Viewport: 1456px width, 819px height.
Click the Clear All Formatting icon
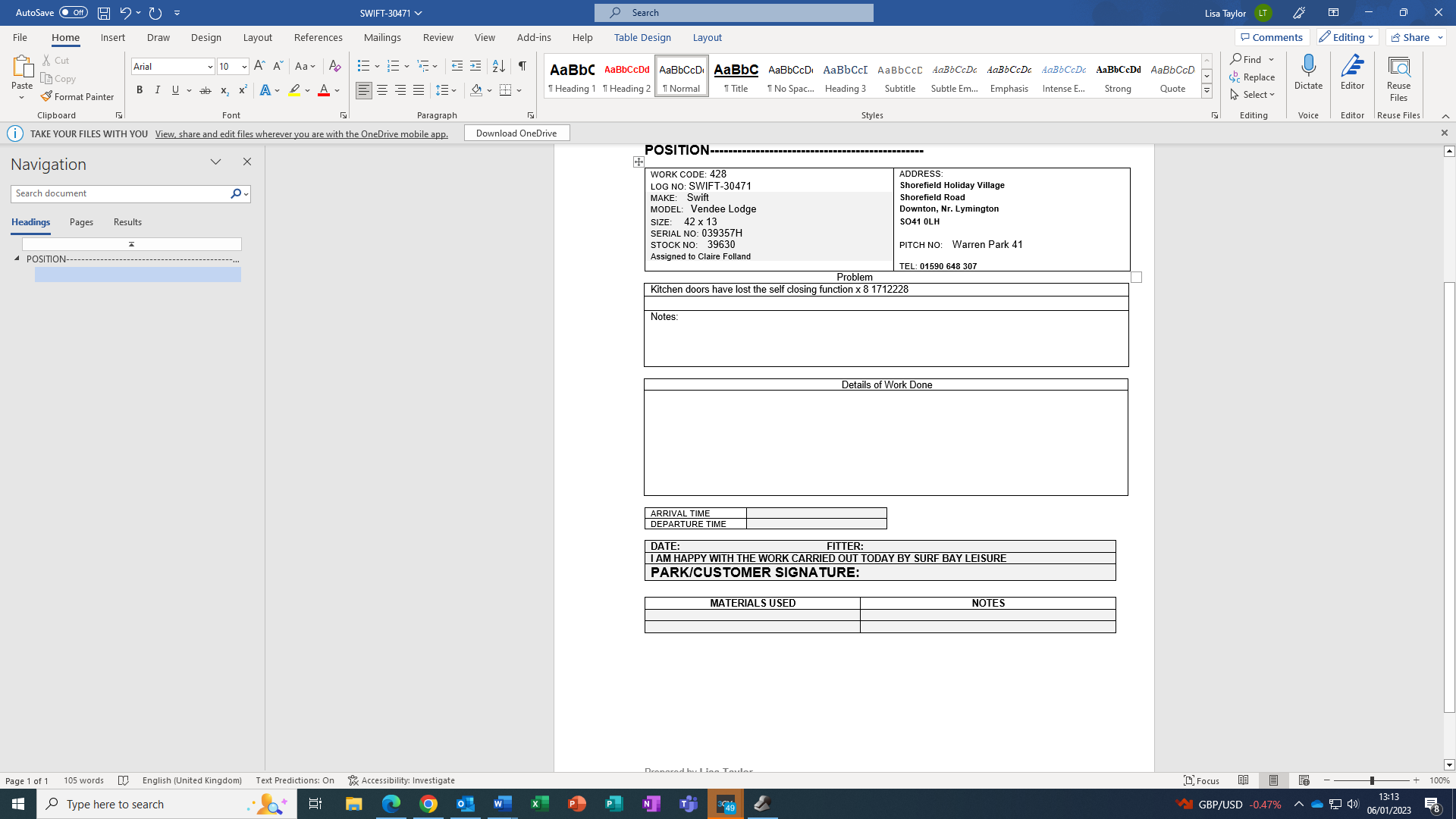pos(334,67)
